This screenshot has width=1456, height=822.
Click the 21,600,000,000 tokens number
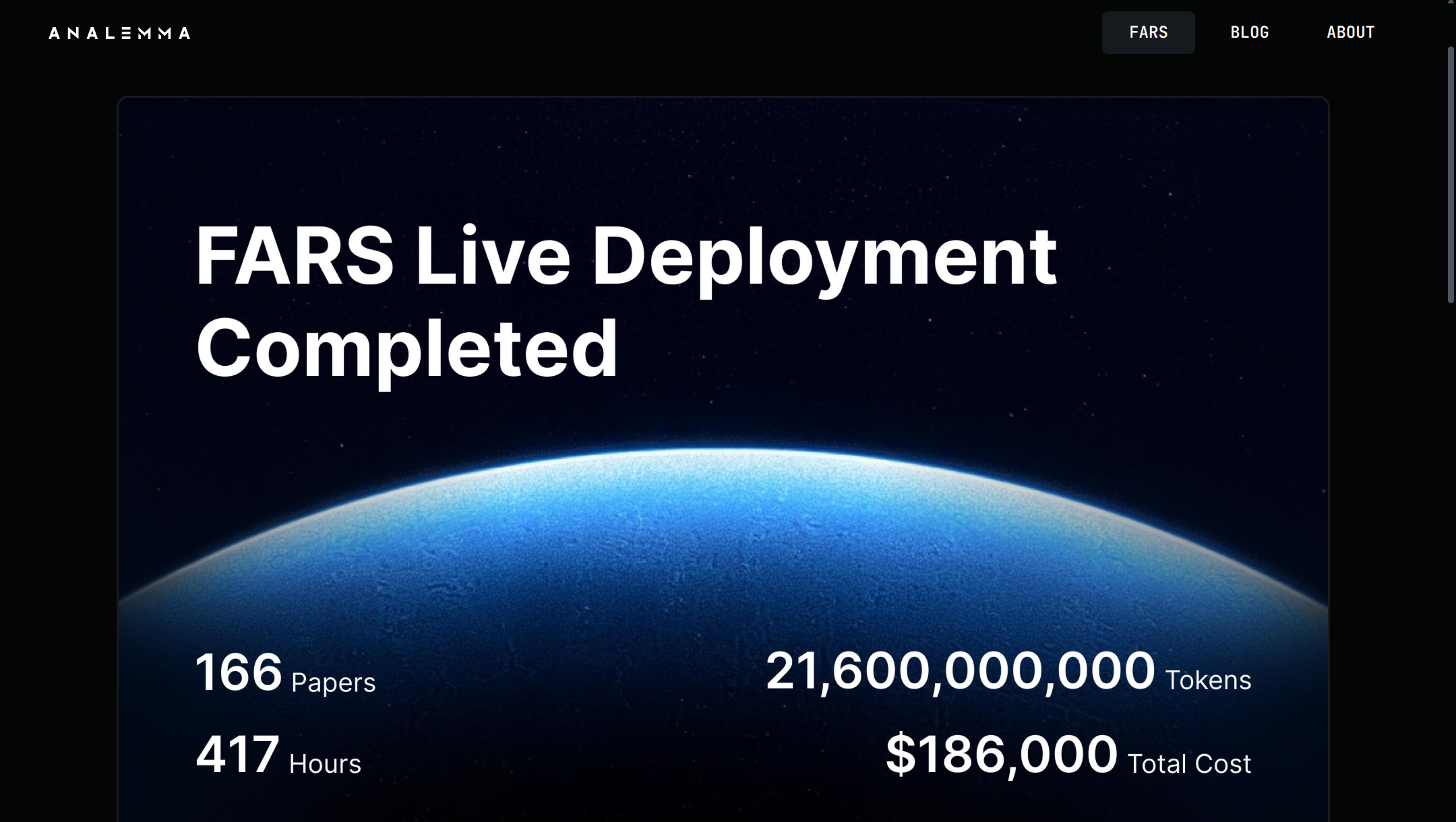(960, 671)
